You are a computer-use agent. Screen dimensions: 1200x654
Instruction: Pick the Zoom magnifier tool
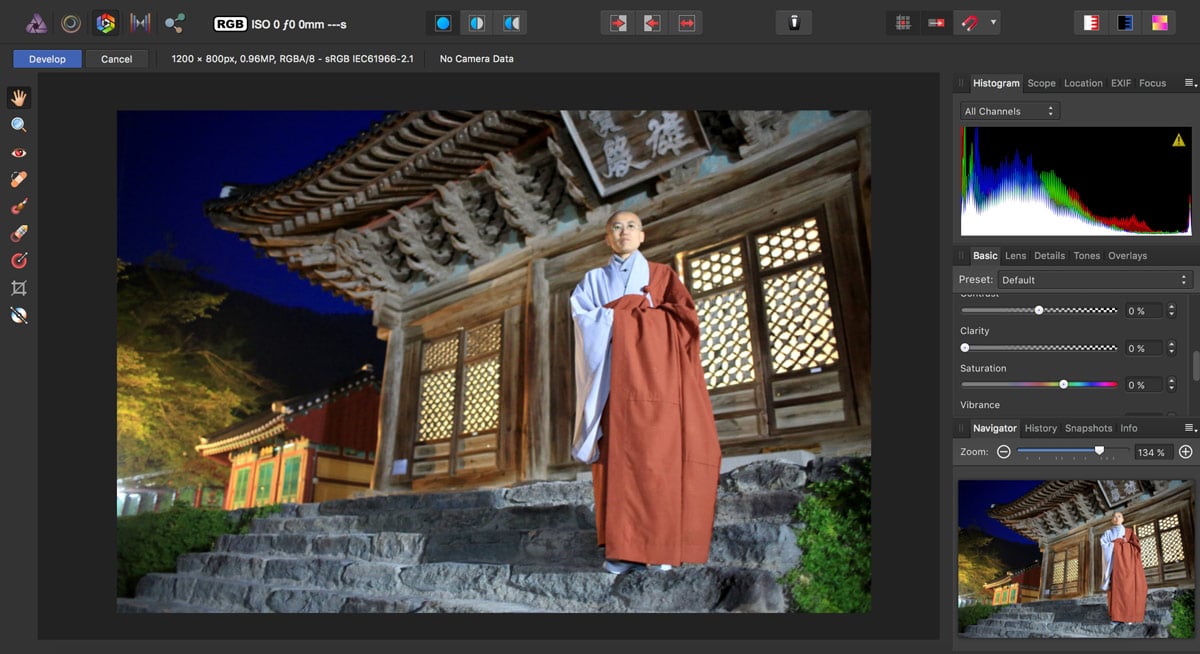[18, 125]
